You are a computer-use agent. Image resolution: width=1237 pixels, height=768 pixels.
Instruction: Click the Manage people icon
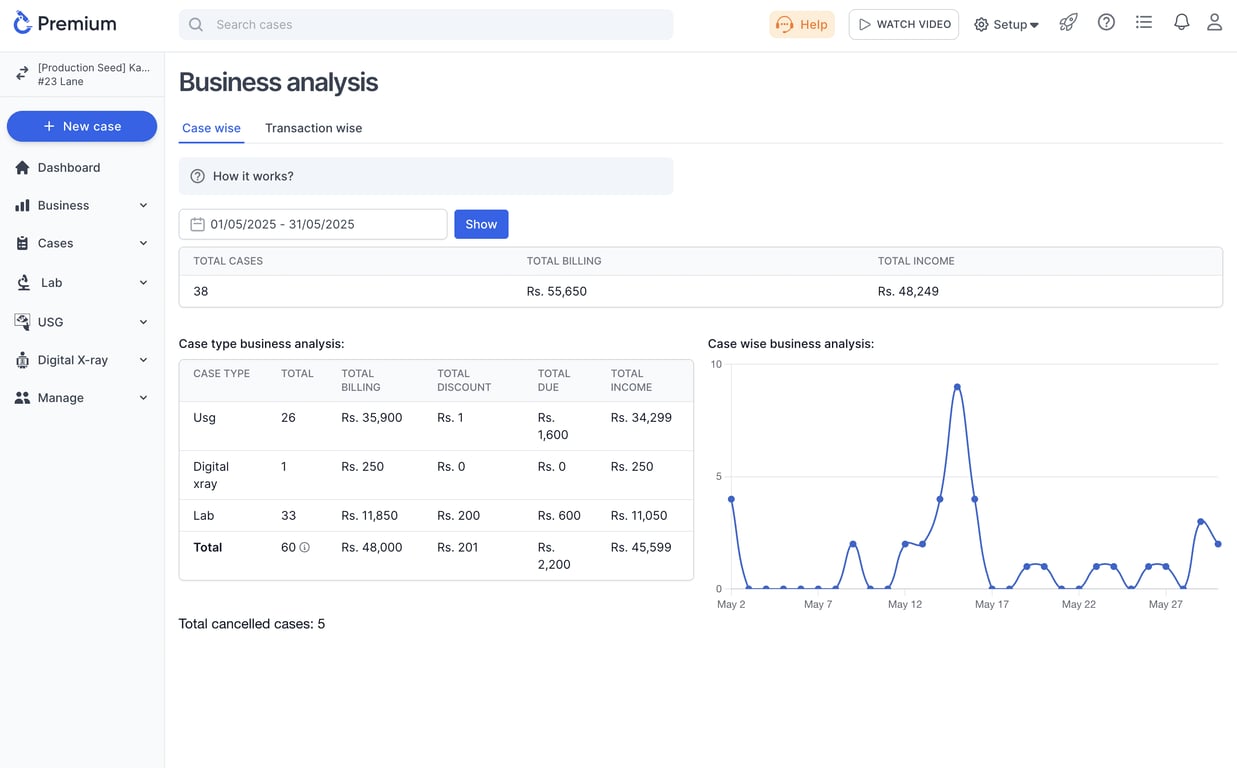(22, 398)
